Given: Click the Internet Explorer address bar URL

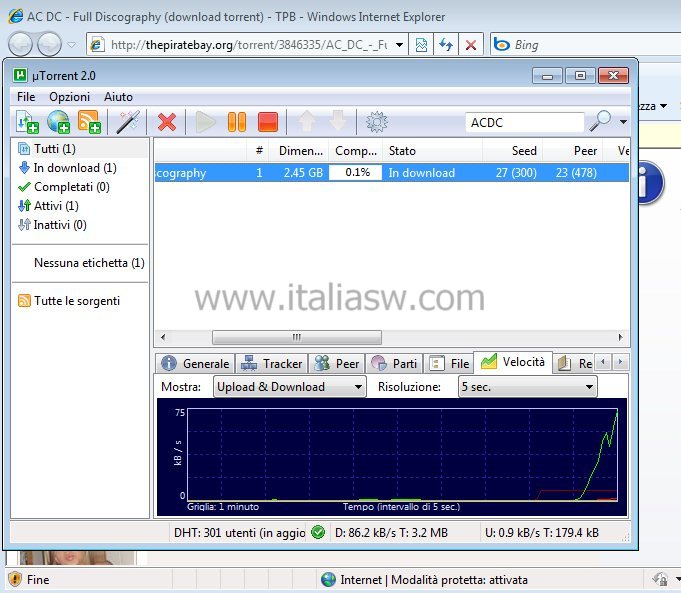Looking at the screenshot, I should coord(249,45).
